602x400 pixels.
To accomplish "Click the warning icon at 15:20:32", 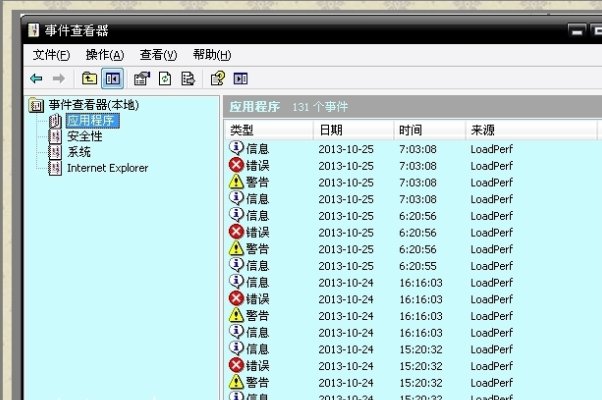I will pos(236,382).
